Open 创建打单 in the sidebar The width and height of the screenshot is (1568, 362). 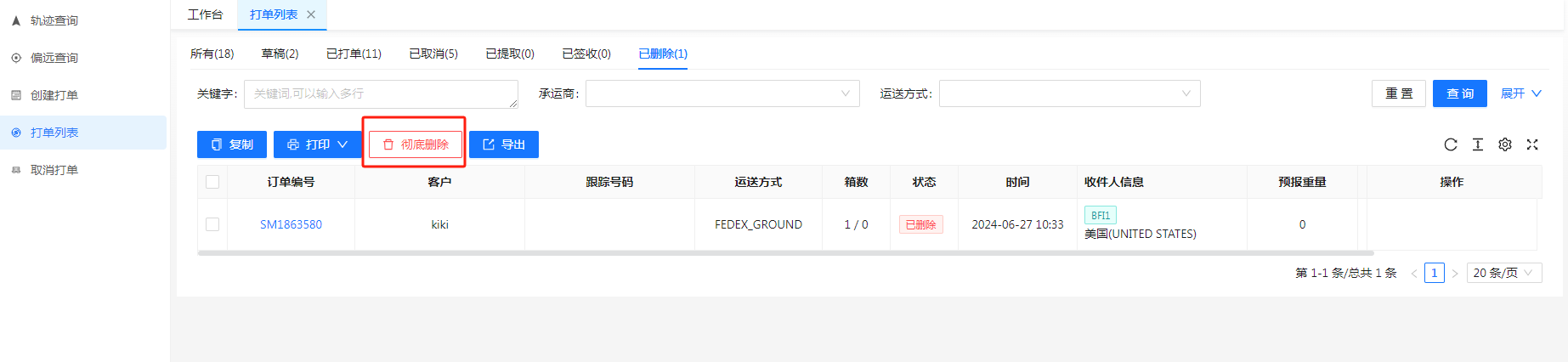pos(54,95)
